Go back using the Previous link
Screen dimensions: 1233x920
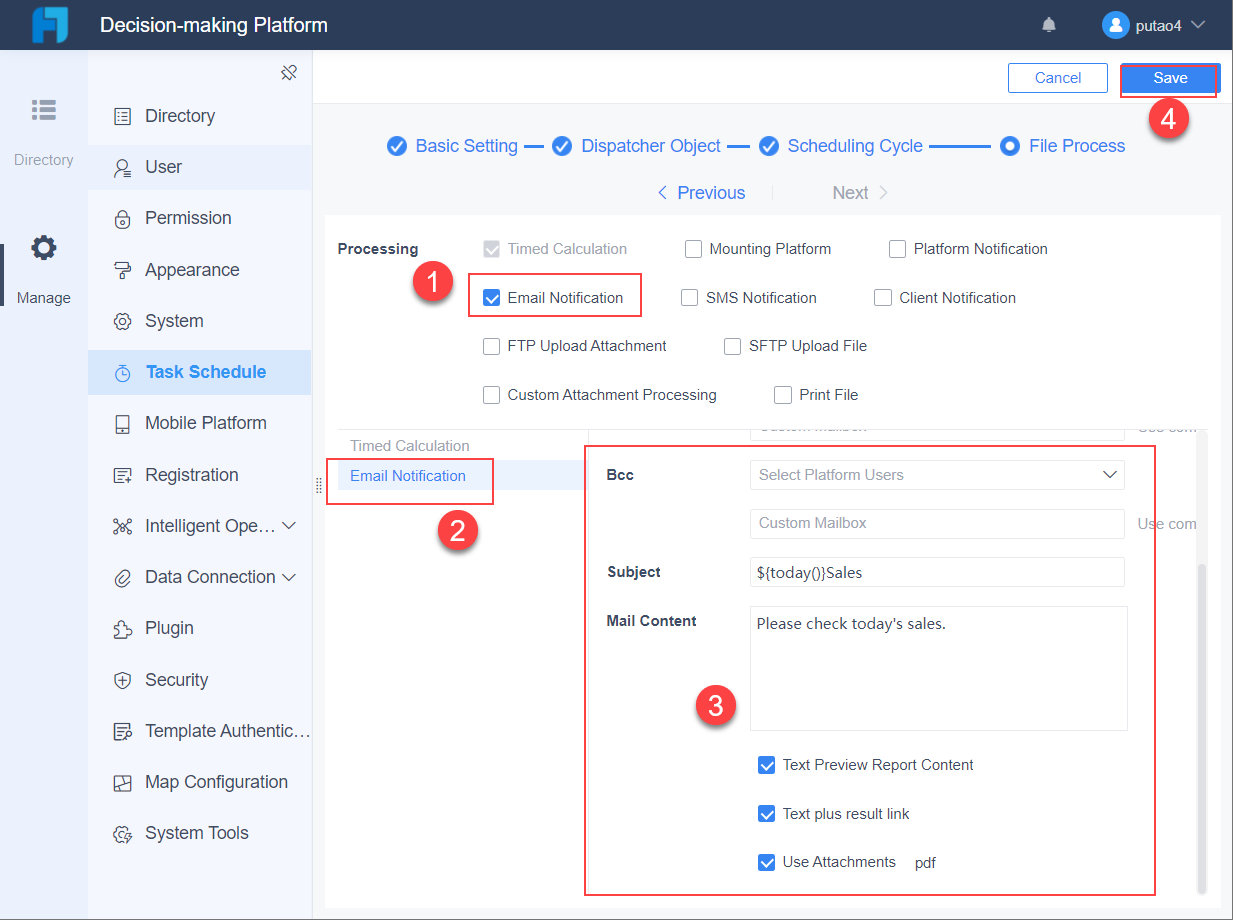coord(701,192)
